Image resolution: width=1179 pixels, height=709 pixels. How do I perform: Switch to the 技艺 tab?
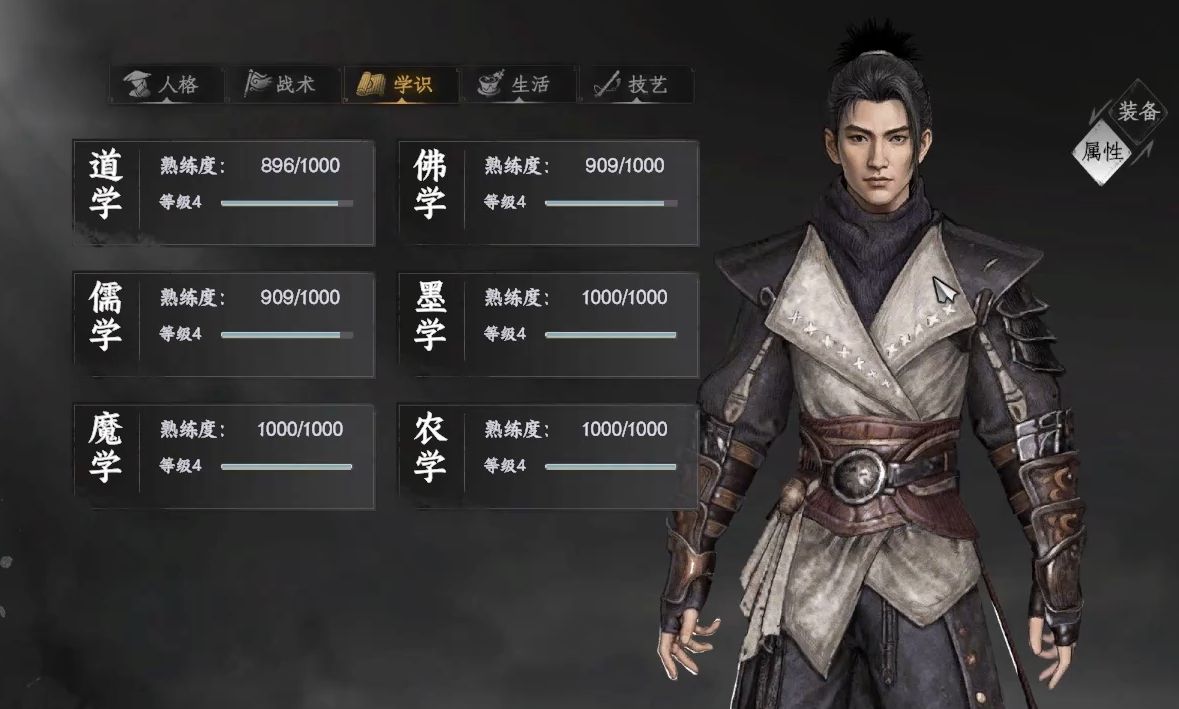click(x=635, y=84)
